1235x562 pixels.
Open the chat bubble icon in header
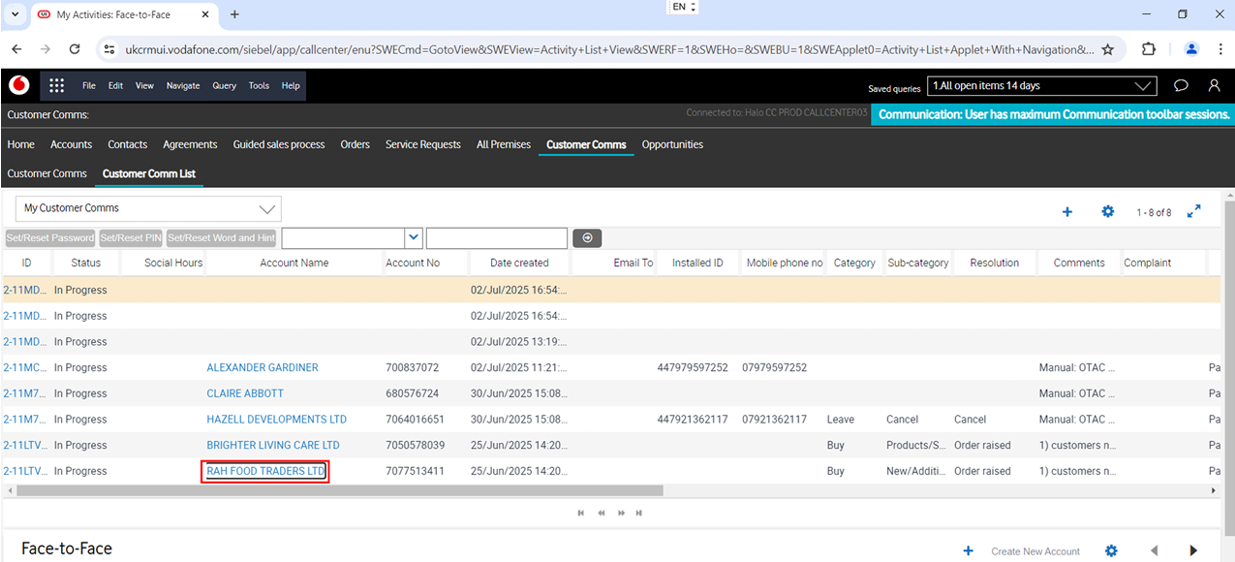pyautogui.click(x=1181, y=86)
